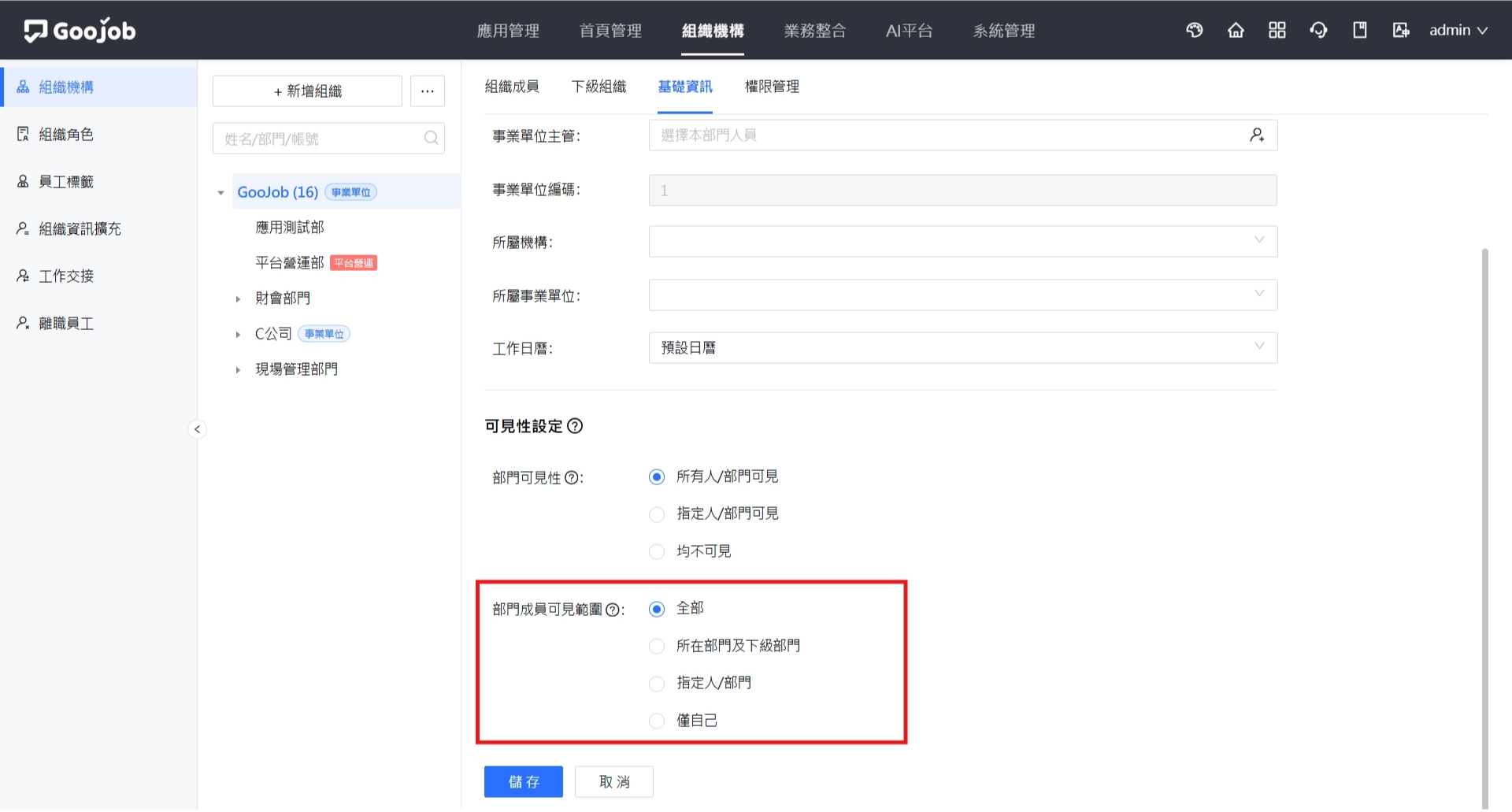Open the admin user menu
The image size is (1512, 812).
[1458, 30]
